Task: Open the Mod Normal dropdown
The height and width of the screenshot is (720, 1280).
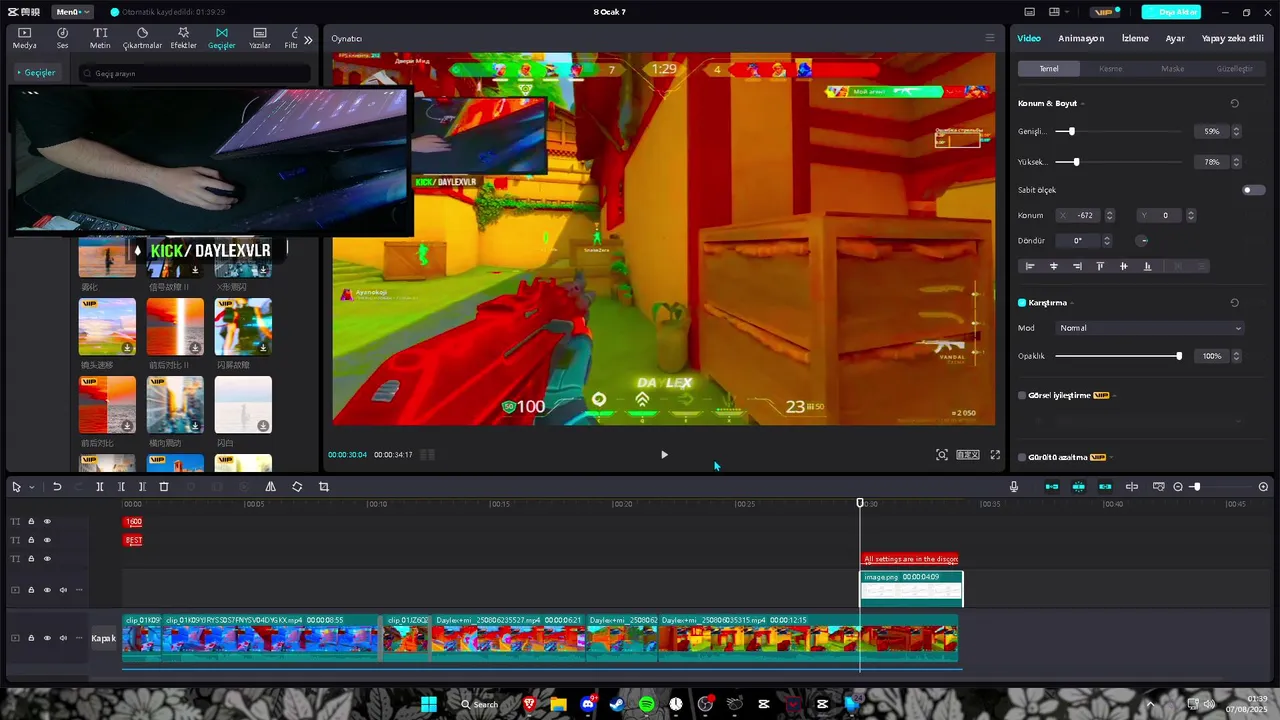Action: pyautogui.click(x=1150, y=328)
